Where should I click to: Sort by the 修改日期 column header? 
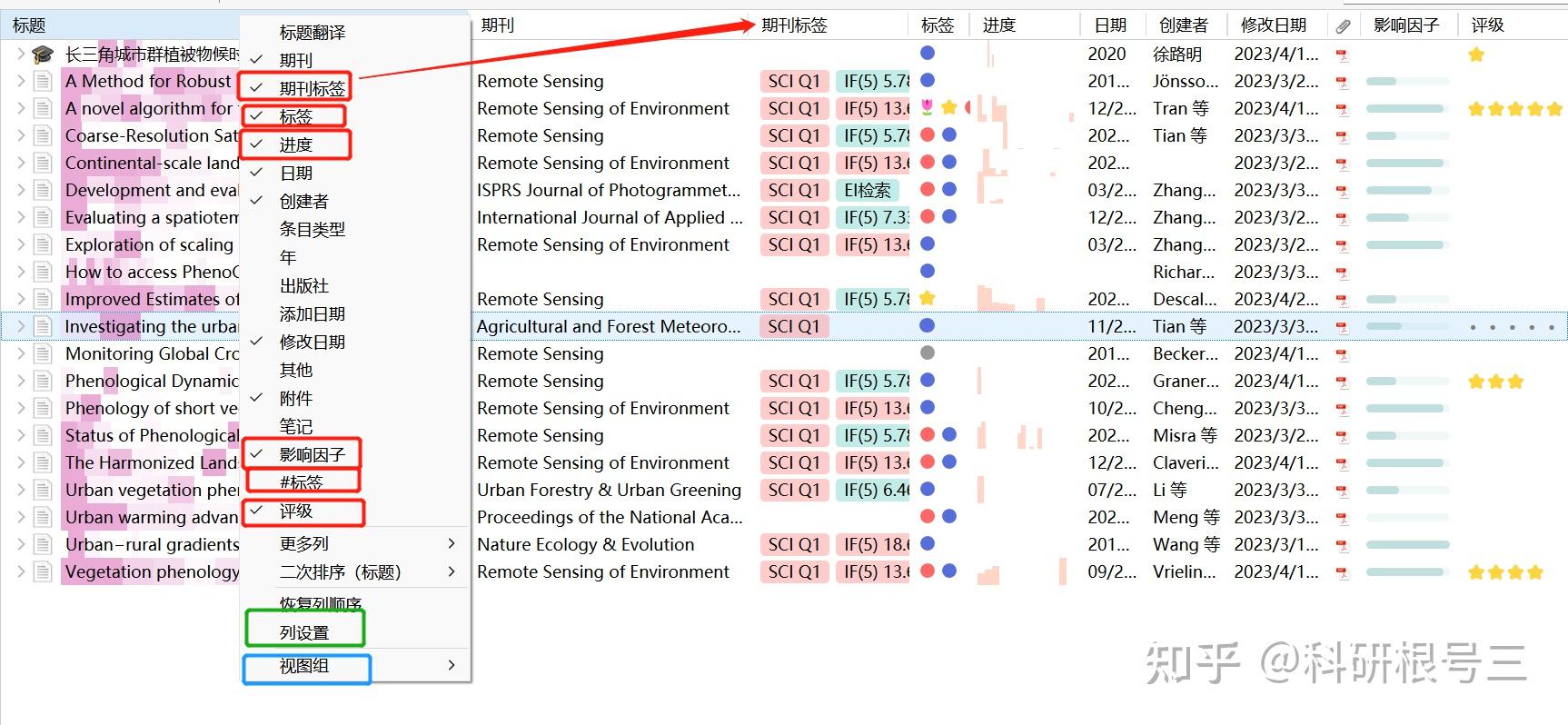point(1274,25)
